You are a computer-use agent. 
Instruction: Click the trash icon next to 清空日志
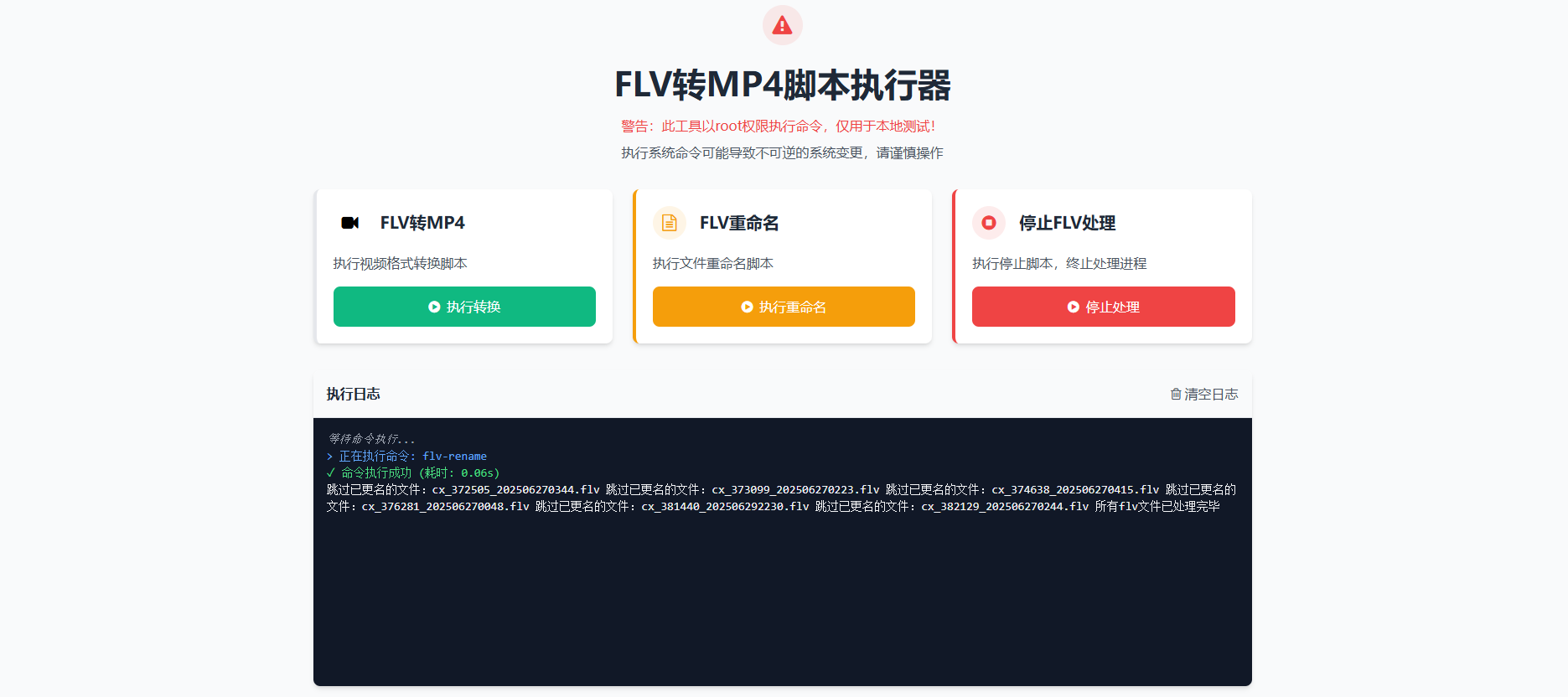(1176, 394)
